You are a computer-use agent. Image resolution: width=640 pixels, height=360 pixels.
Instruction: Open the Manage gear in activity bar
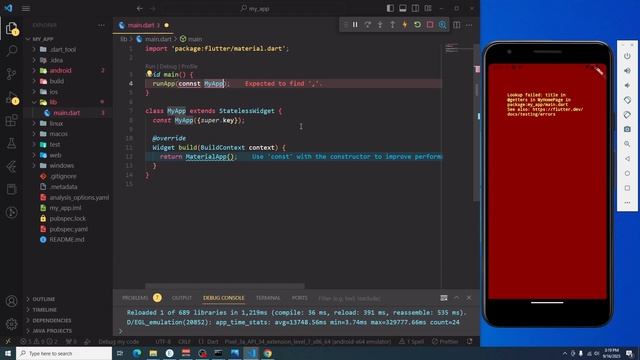pos(11,324)
